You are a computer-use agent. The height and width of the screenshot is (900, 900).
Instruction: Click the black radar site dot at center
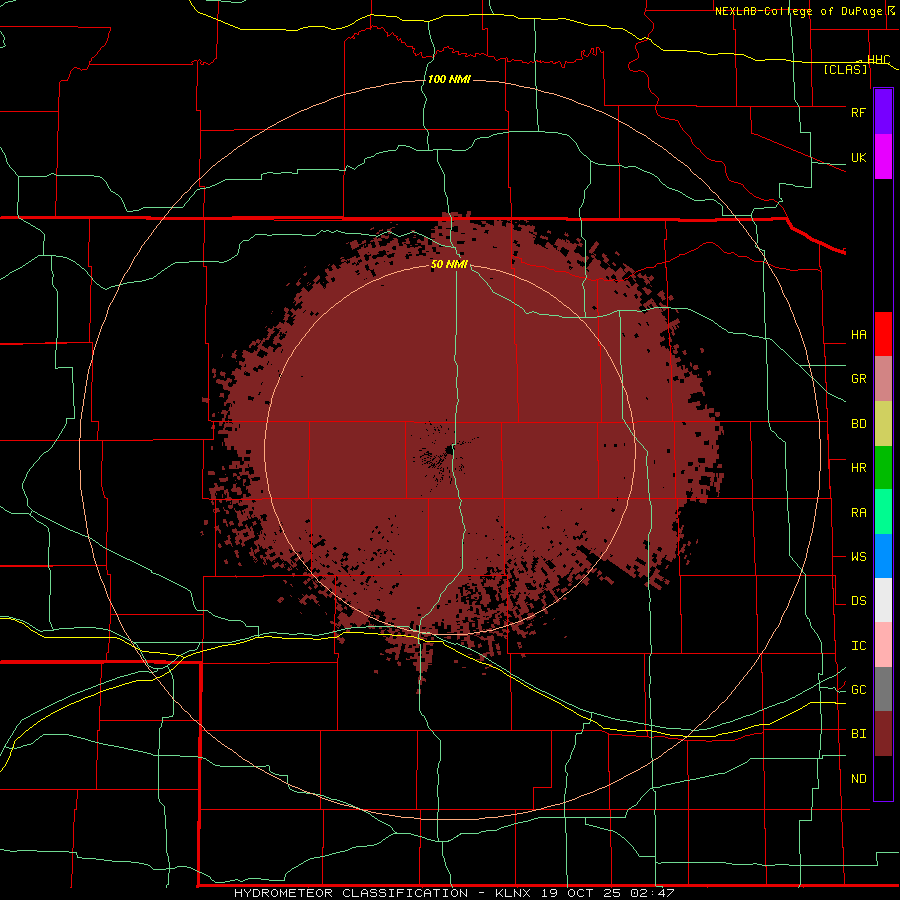tap(449, 451)
